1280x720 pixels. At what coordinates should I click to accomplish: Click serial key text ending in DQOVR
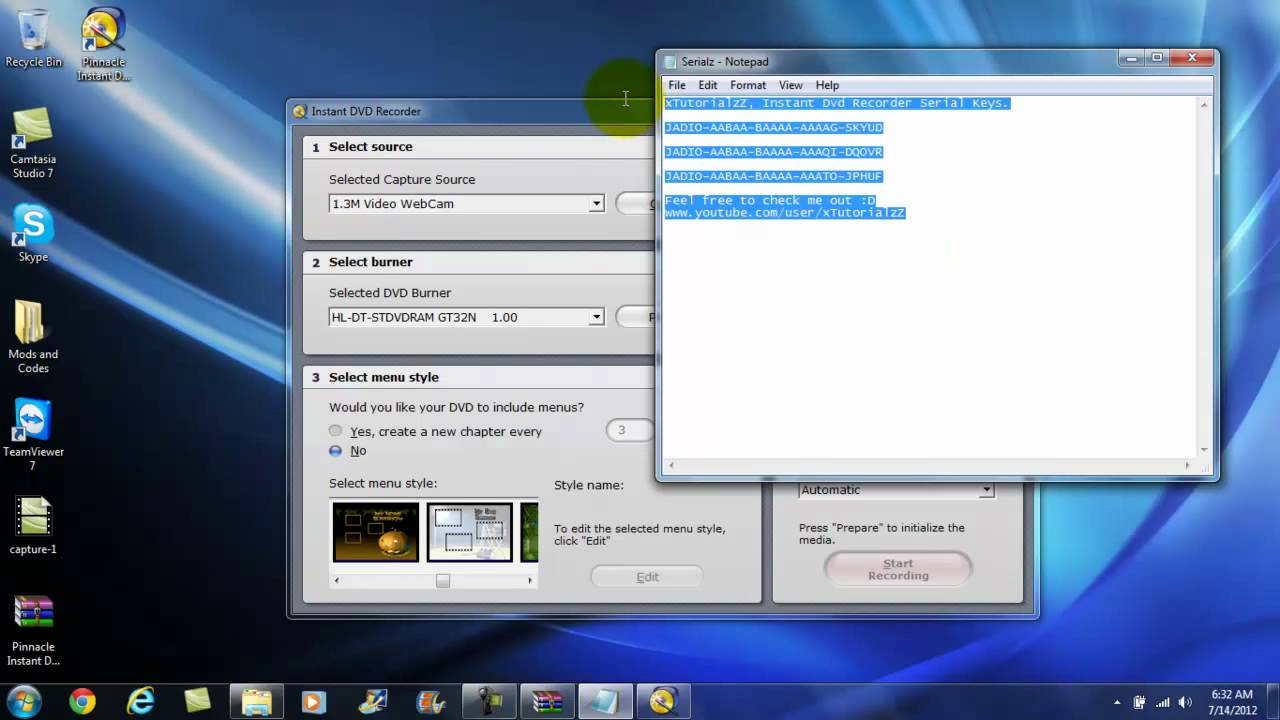click(x=774, y=152)
